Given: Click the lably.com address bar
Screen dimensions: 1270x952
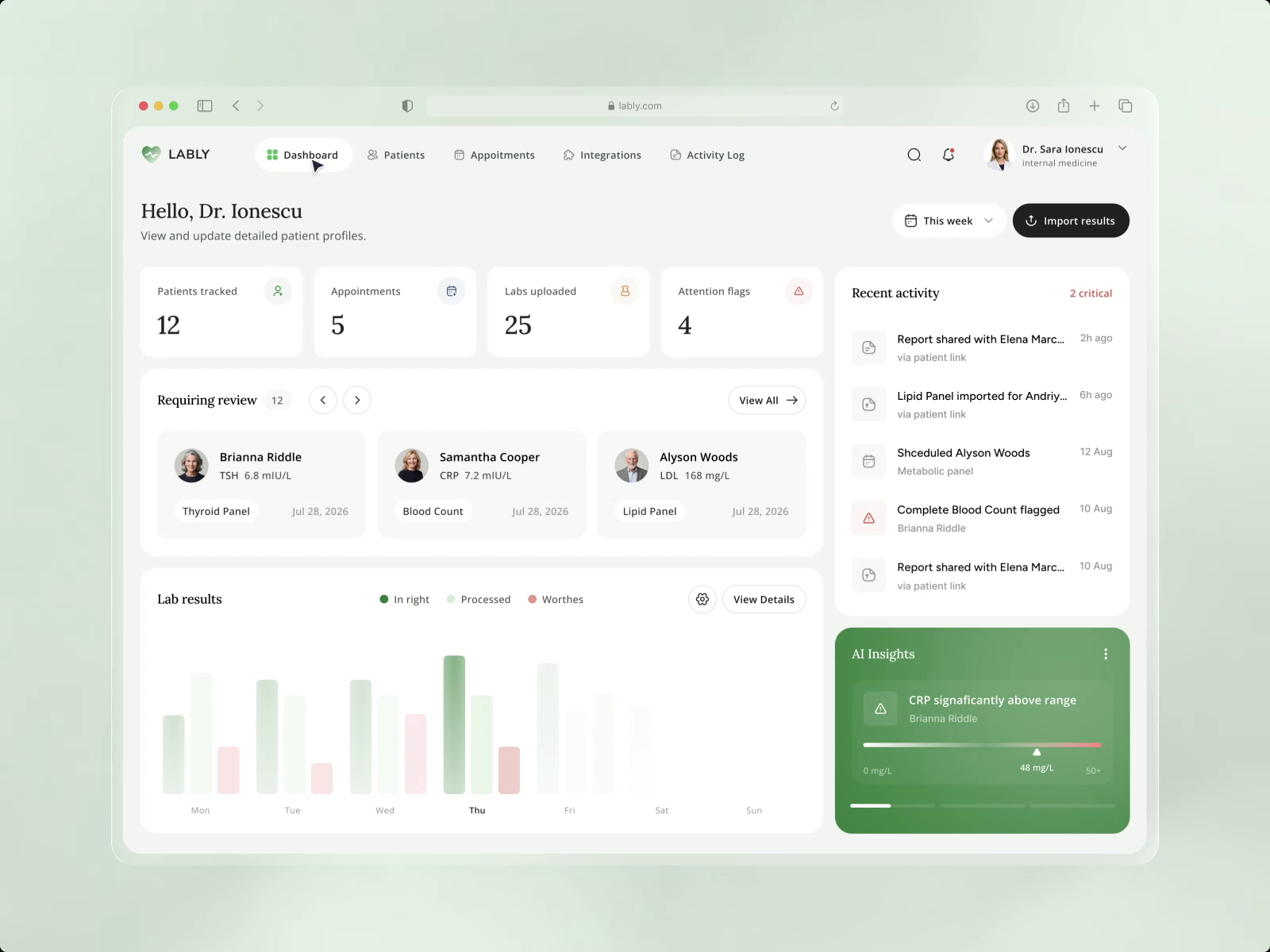Looking at the screenshot, I should click(x=634, y=106).
